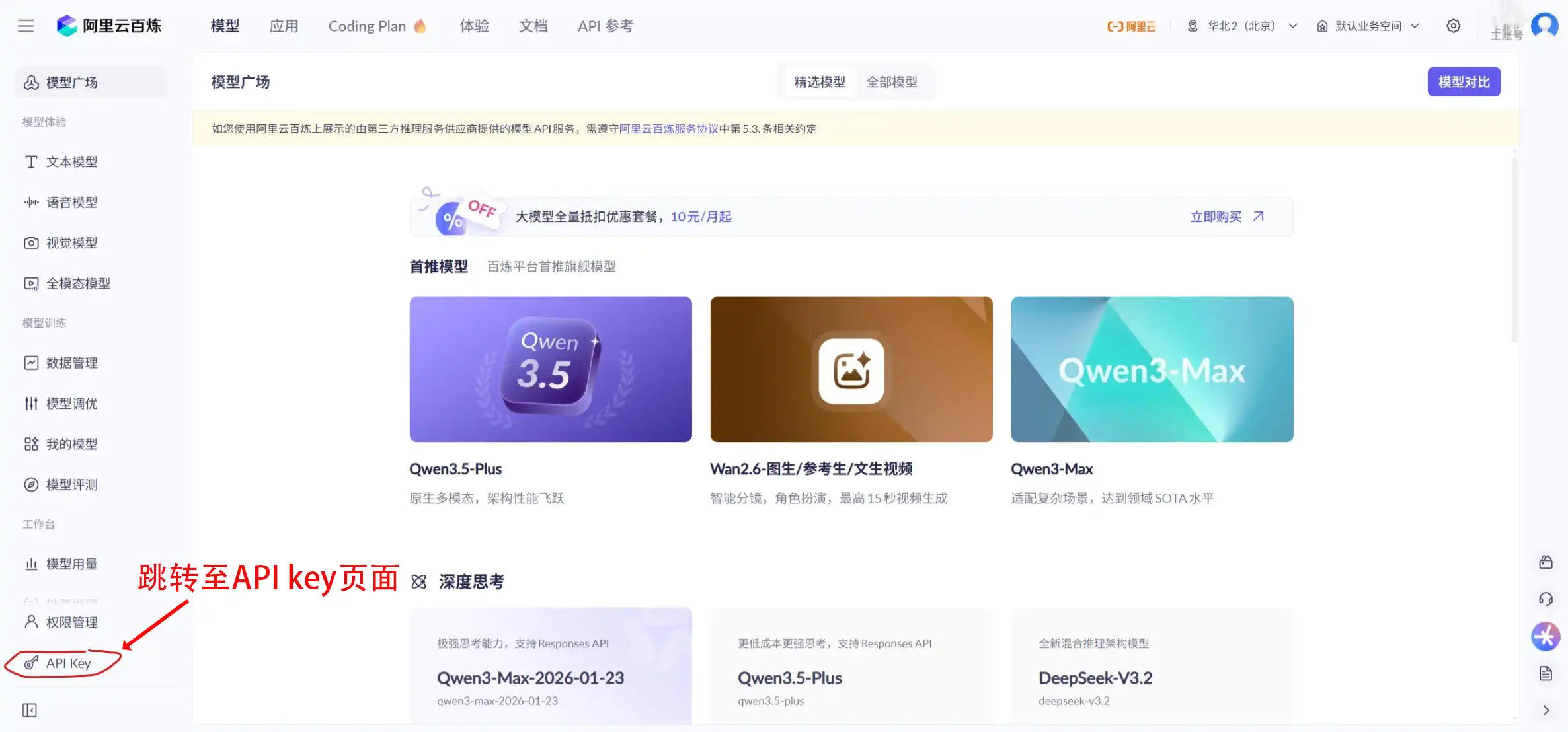Click the my models grid icon
This screenshot has height=732, width=1568.
click(x=31, y=444)
